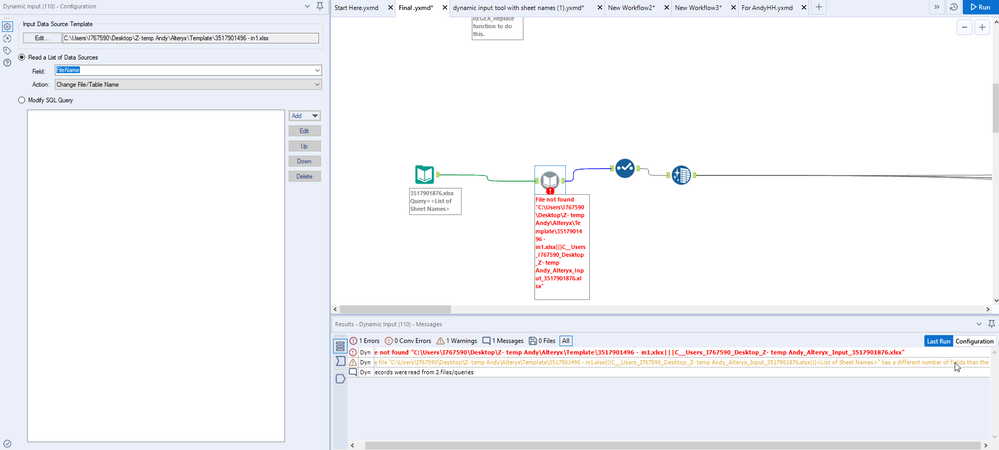Screen dimensions: 999x450
Task: Select the records were read message row
Action: coord(670,372)
